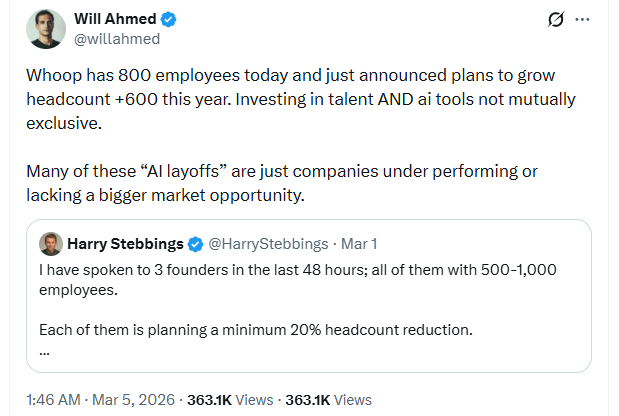Viewport: 619px width, 416px height.
Task: Click the 'AI layoffs' paragraph text
Action: click(x=280, y=181)
